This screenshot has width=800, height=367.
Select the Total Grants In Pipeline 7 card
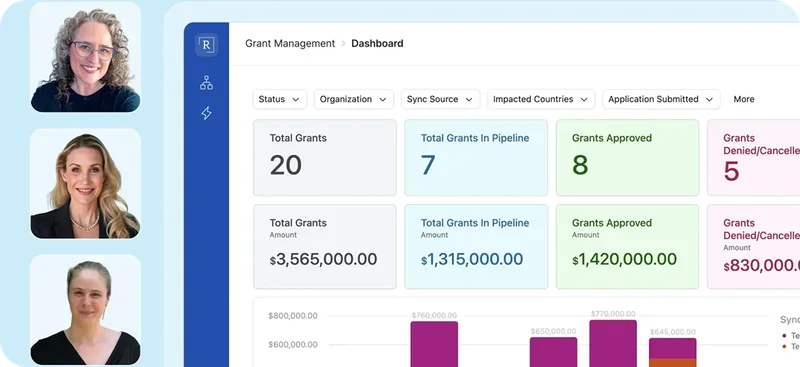[476, 158]
